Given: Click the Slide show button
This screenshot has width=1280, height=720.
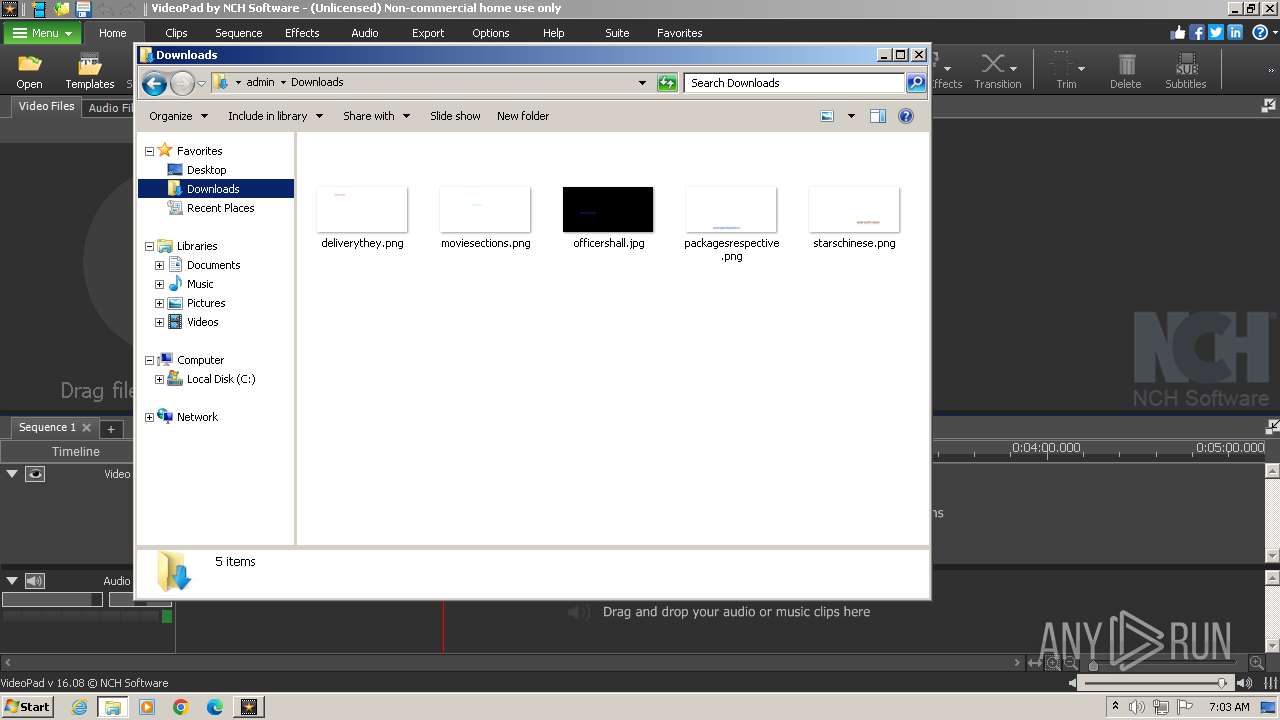Looking at the screenshot, I should pos(455,116).
